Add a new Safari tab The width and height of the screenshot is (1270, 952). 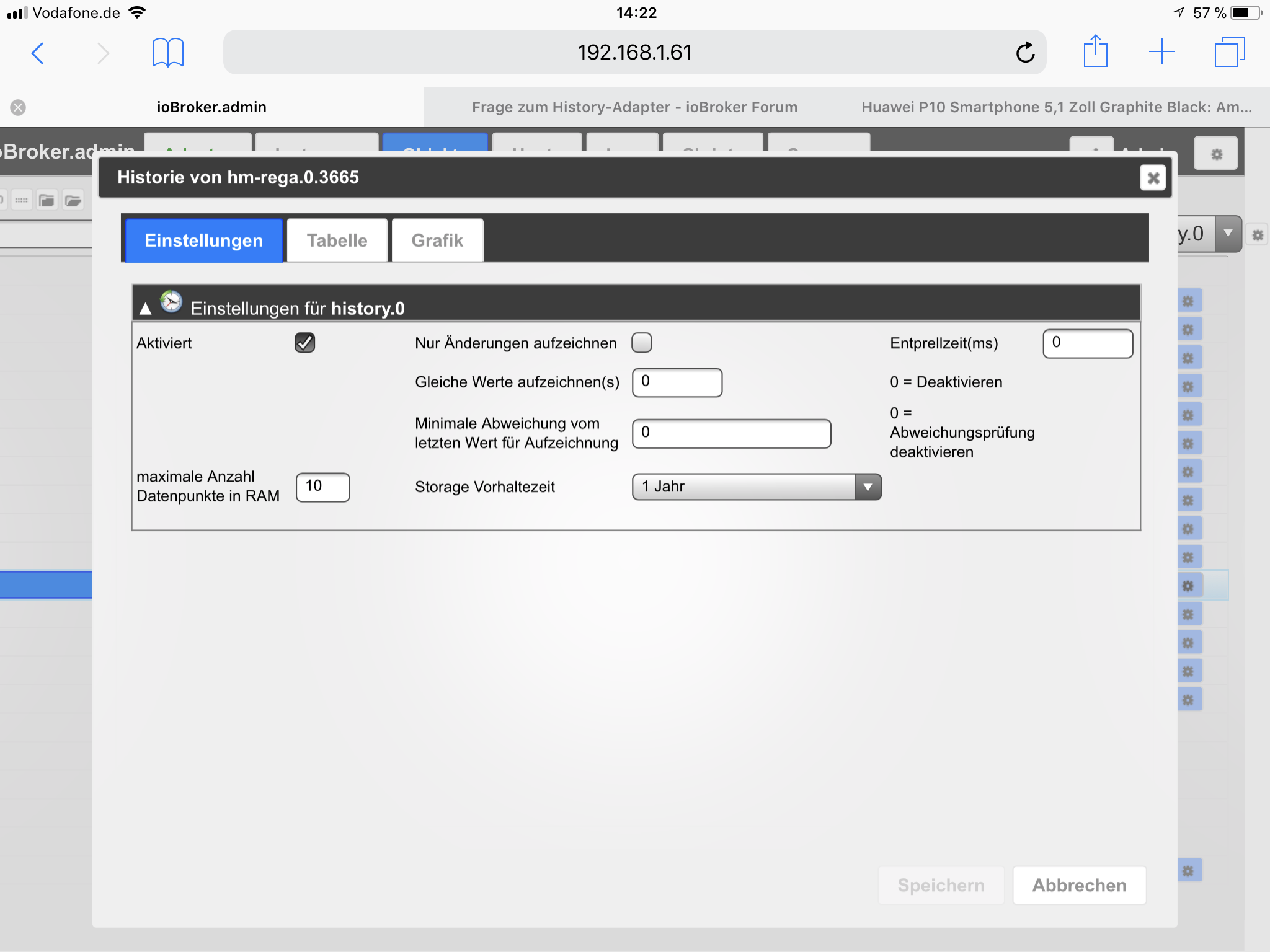pos(1161,52)
